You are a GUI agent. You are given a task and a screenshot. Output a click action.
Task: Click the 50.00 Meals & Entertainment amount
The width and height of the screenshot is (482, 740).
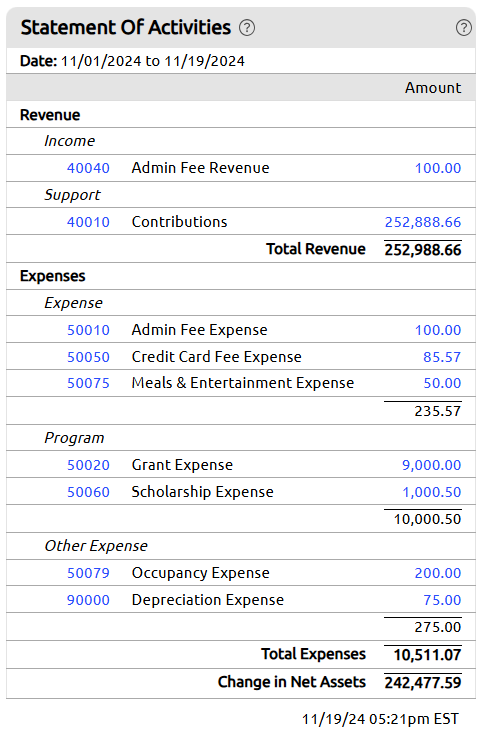(442, 383)
